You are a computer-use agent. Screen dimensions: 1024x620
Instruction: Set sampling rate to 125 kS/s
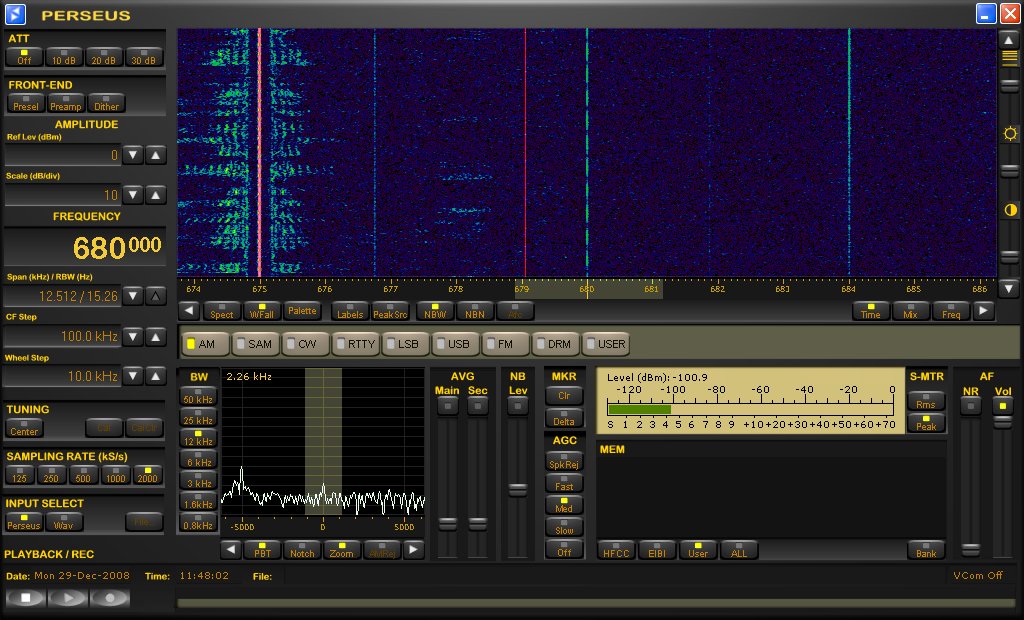pyautogui.click(x=20, y=475)
